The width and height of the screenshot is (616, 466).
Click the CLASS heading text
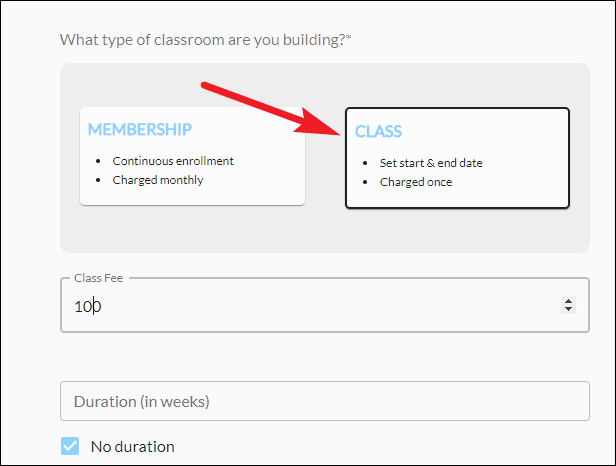coord(378,131)
